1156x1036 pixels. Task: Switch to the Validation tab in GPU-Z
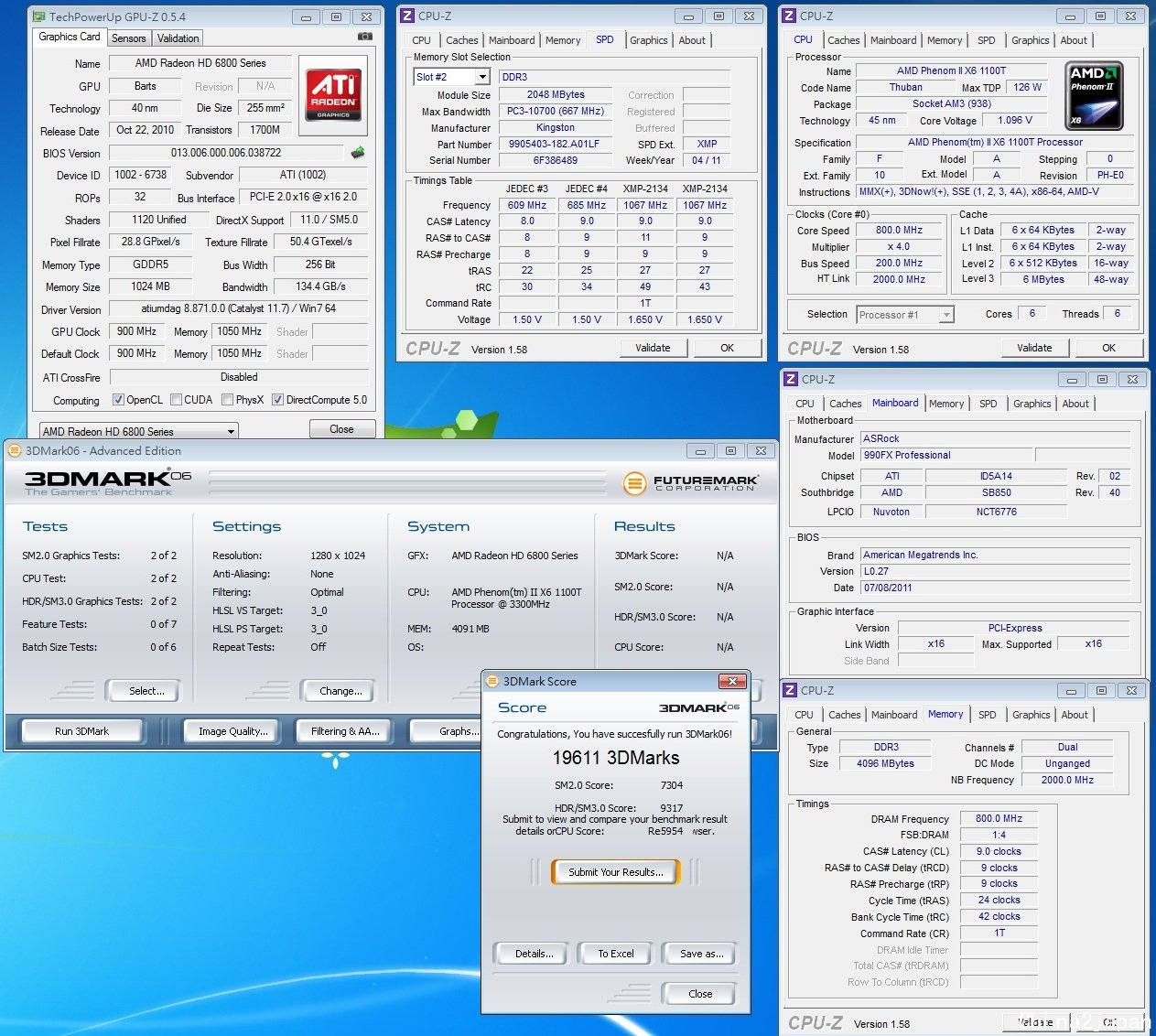178,38
